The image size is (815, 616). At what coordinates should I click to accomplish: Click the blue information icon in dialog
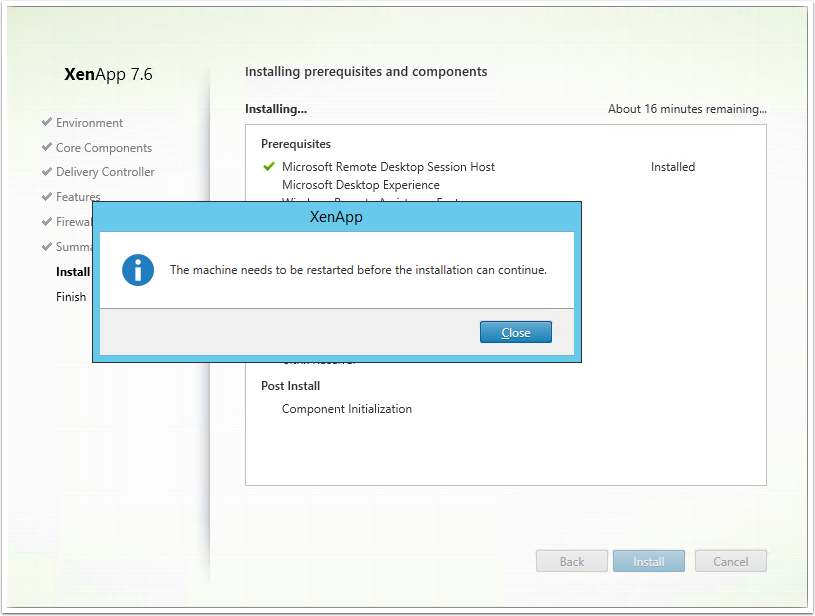point(138,270)
